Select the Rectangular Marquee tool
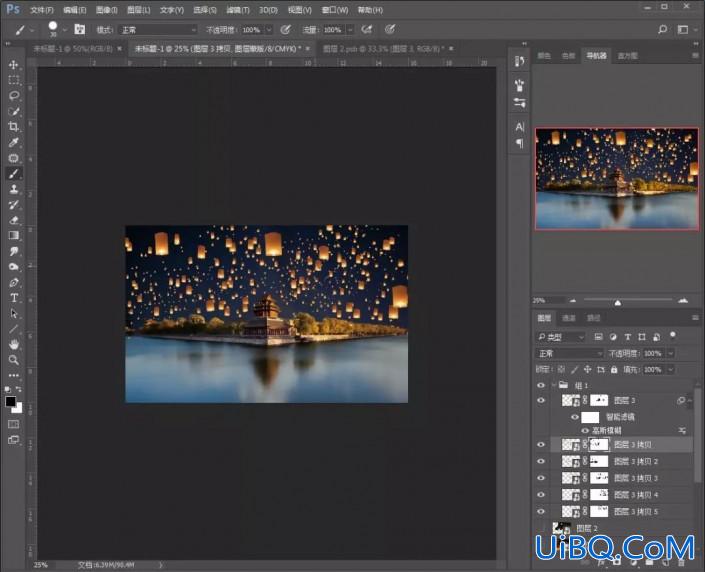The height and width of the screenshot is (572, 705). [13, 80]
